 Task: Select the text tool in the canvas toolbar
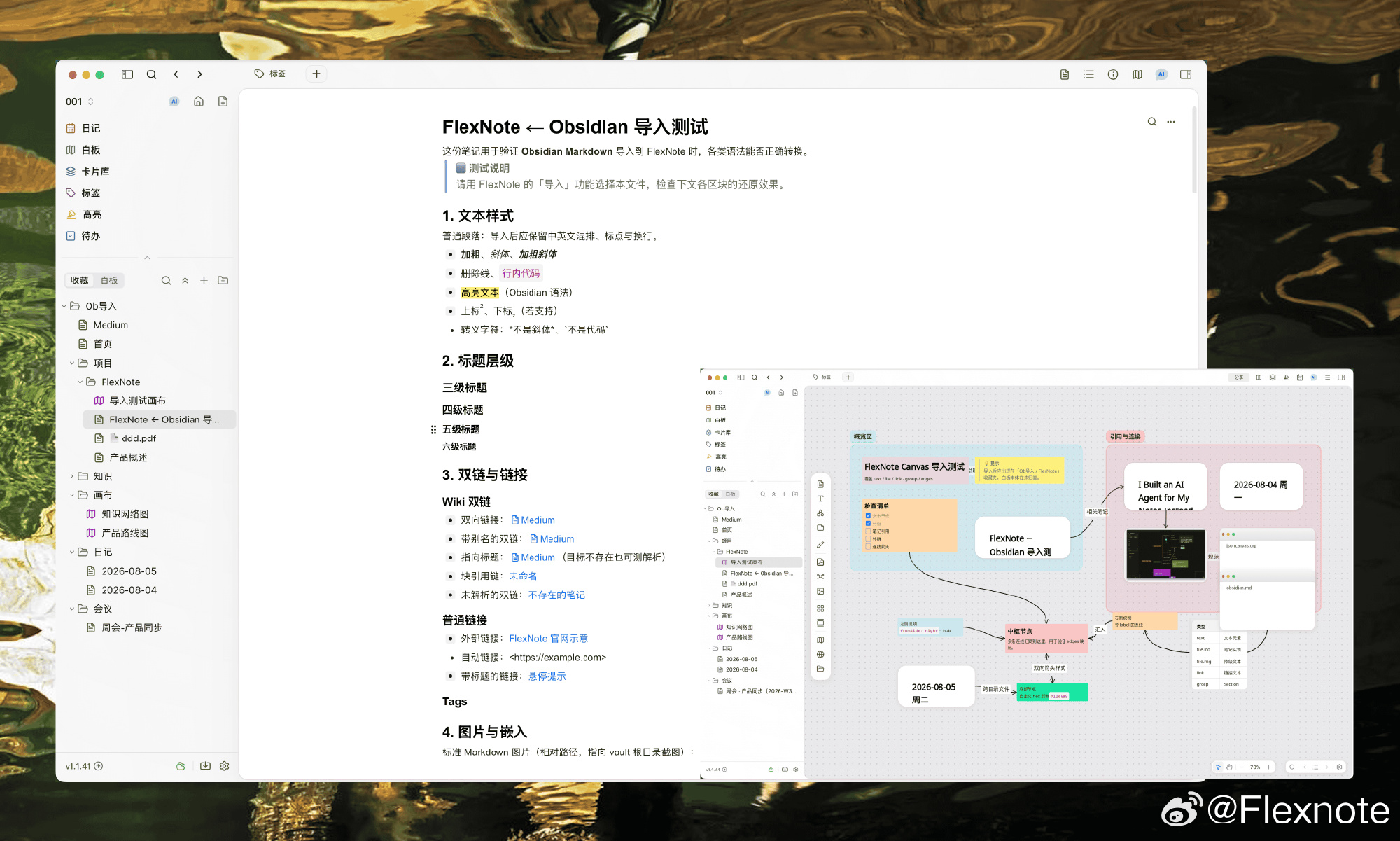[x=820, y=499]
